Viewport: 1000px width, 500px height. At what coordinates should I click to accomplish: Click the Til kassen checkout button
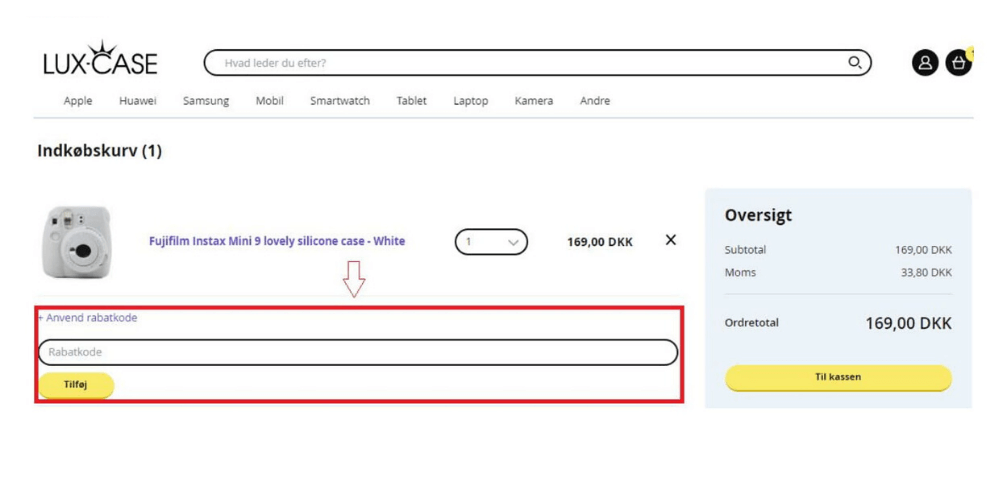point(838,378)
